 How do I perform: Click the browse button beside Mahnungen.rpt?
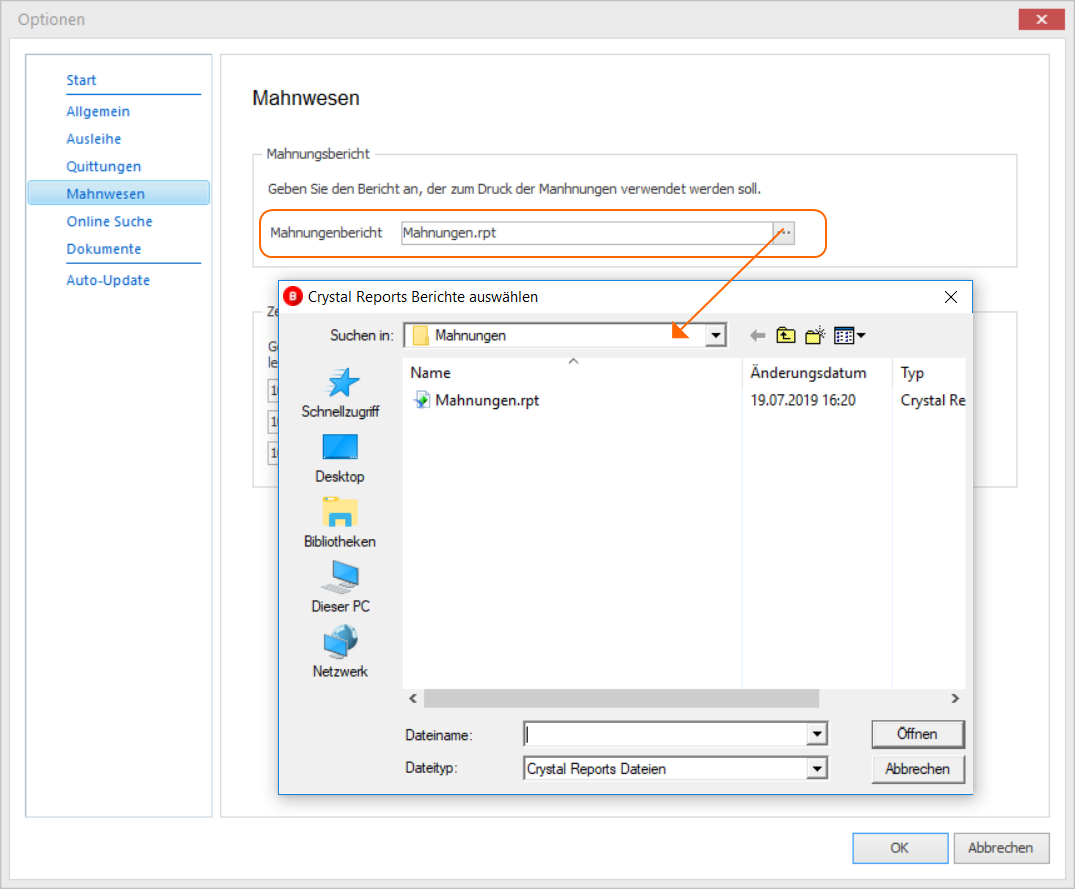pos(784,233)
